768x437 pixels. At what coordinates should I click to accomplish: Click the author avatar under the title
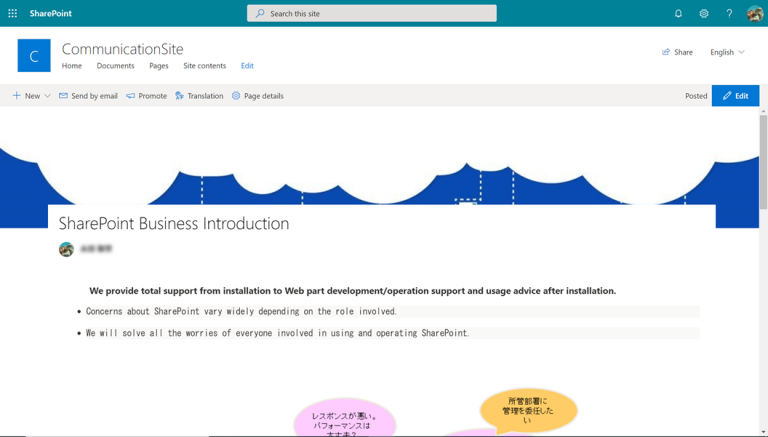(x=67, y=249)
